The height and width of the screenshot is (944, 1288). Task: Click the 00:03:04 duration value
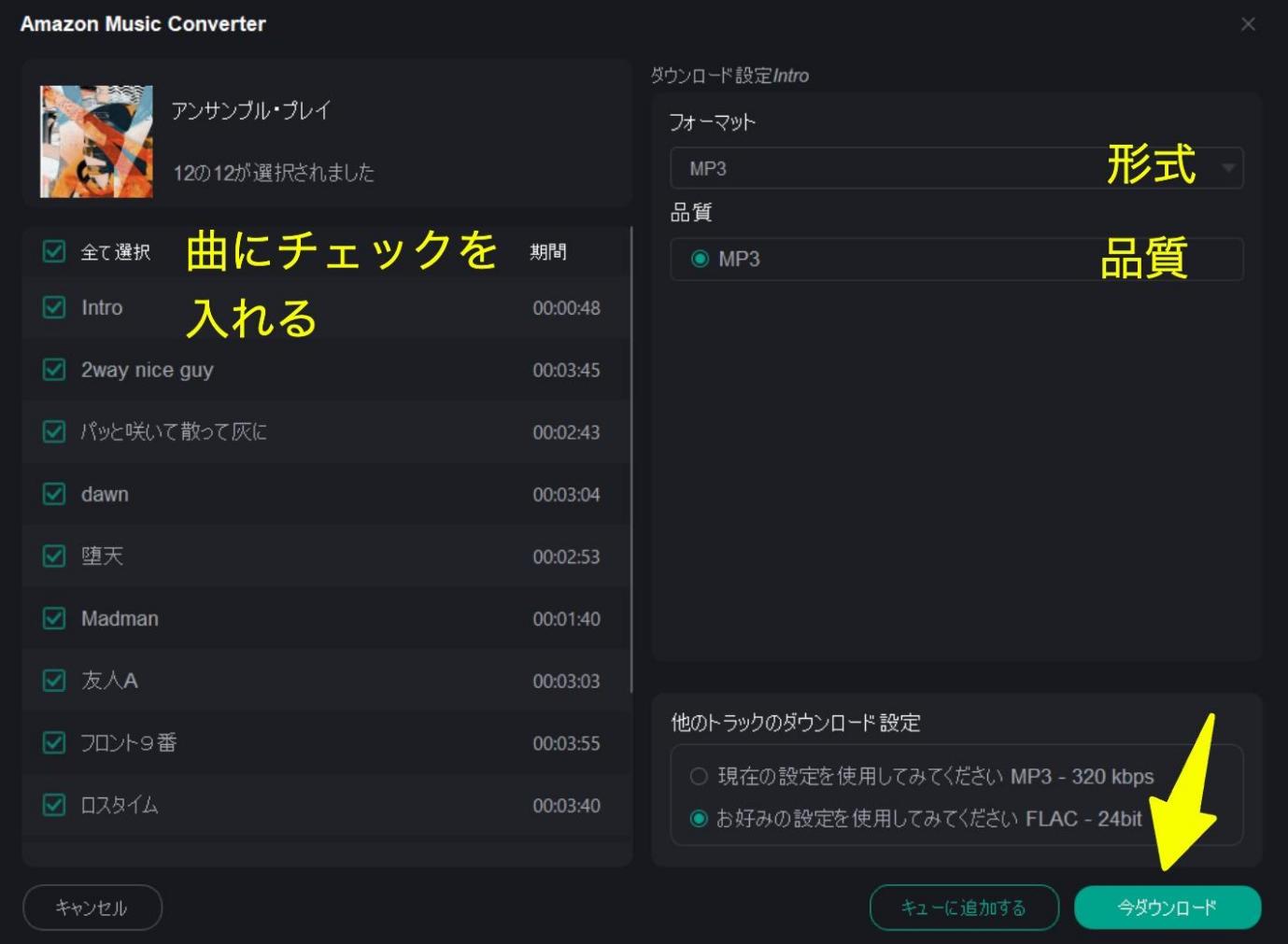pos(566,494)
